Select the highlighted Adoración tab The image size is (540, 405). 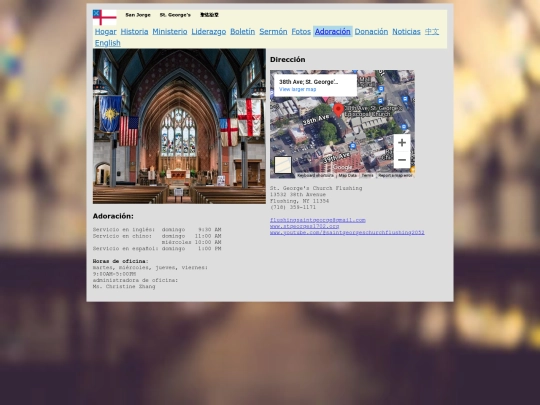(x=333, y=32)
